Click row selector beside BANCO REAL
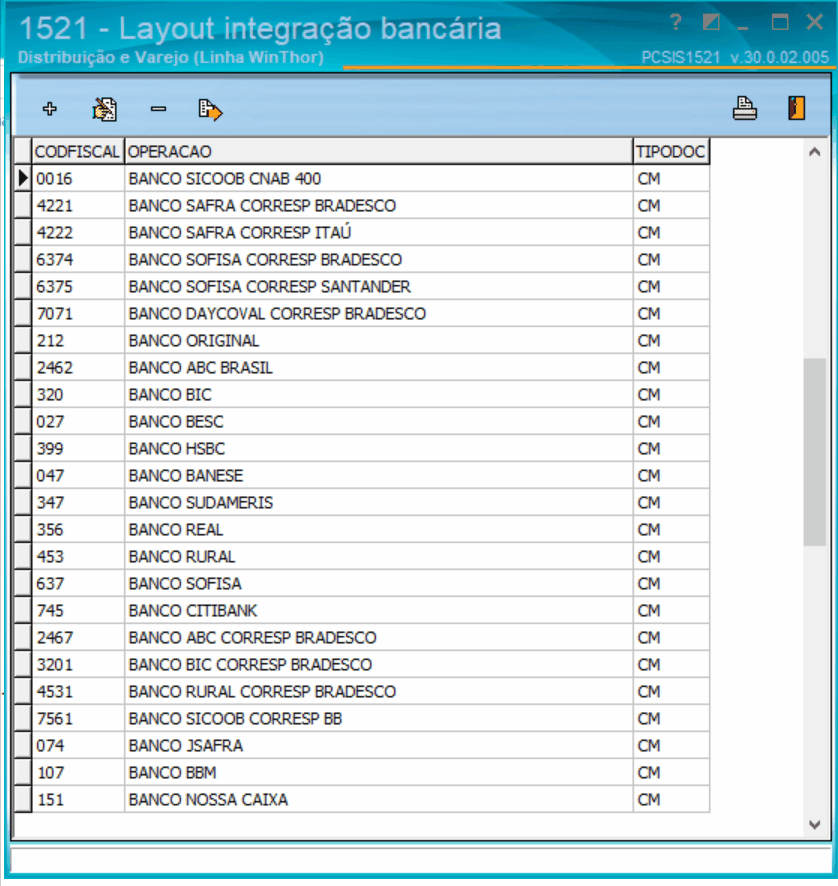 [x=23, y=529]
